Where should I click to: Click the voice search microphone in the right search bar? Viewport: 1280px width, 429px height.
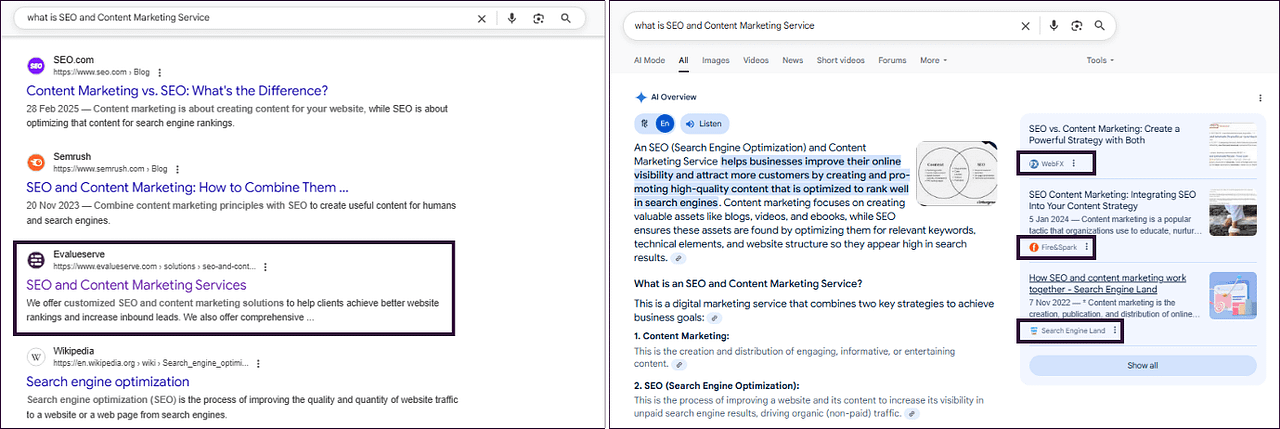(1052, 26)
